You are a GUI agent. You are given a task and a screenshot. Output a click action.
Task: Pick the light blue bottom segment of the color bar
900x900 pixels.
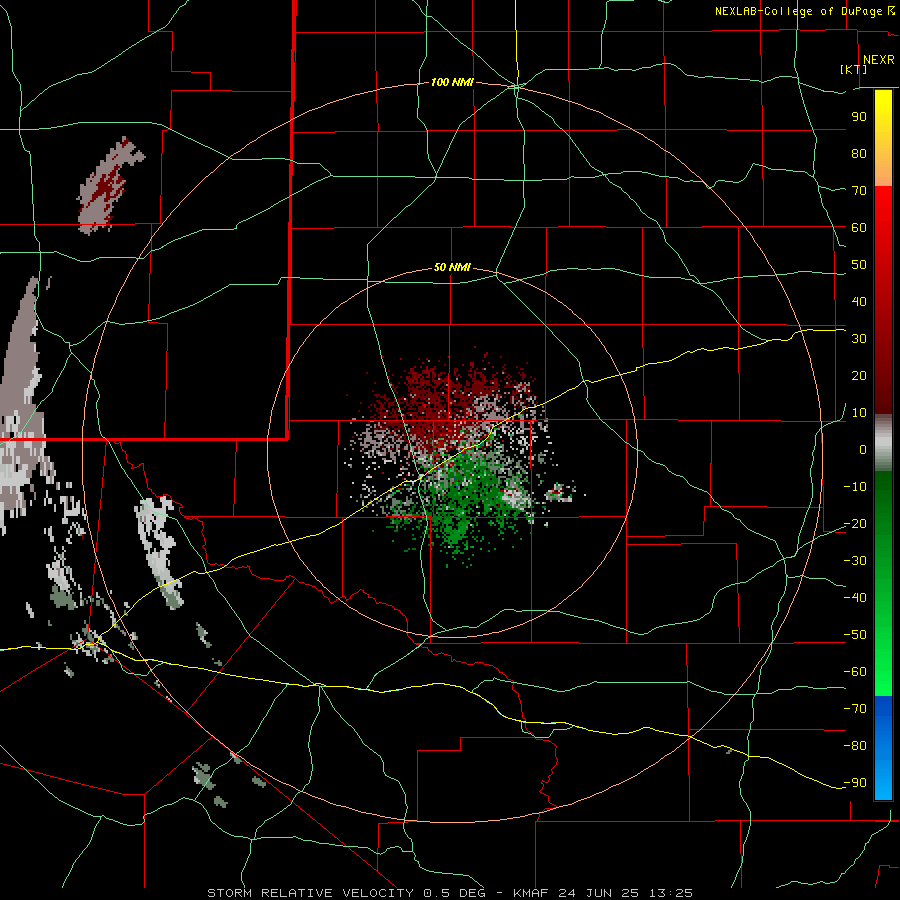click(883, 781)
